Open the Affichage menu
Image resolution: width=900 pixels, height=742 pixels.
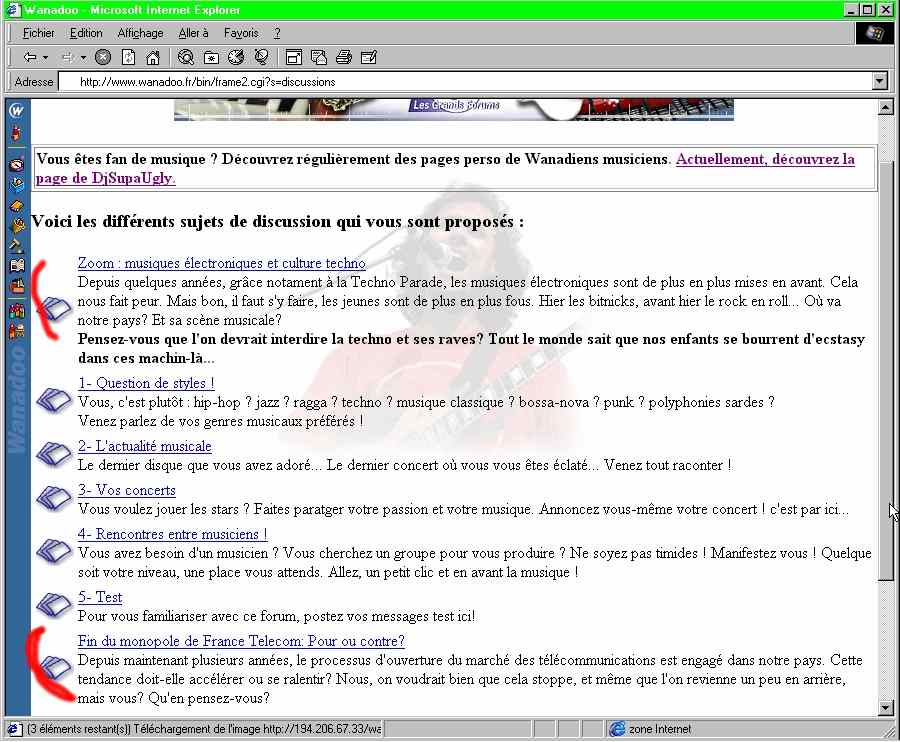point(140,33)
